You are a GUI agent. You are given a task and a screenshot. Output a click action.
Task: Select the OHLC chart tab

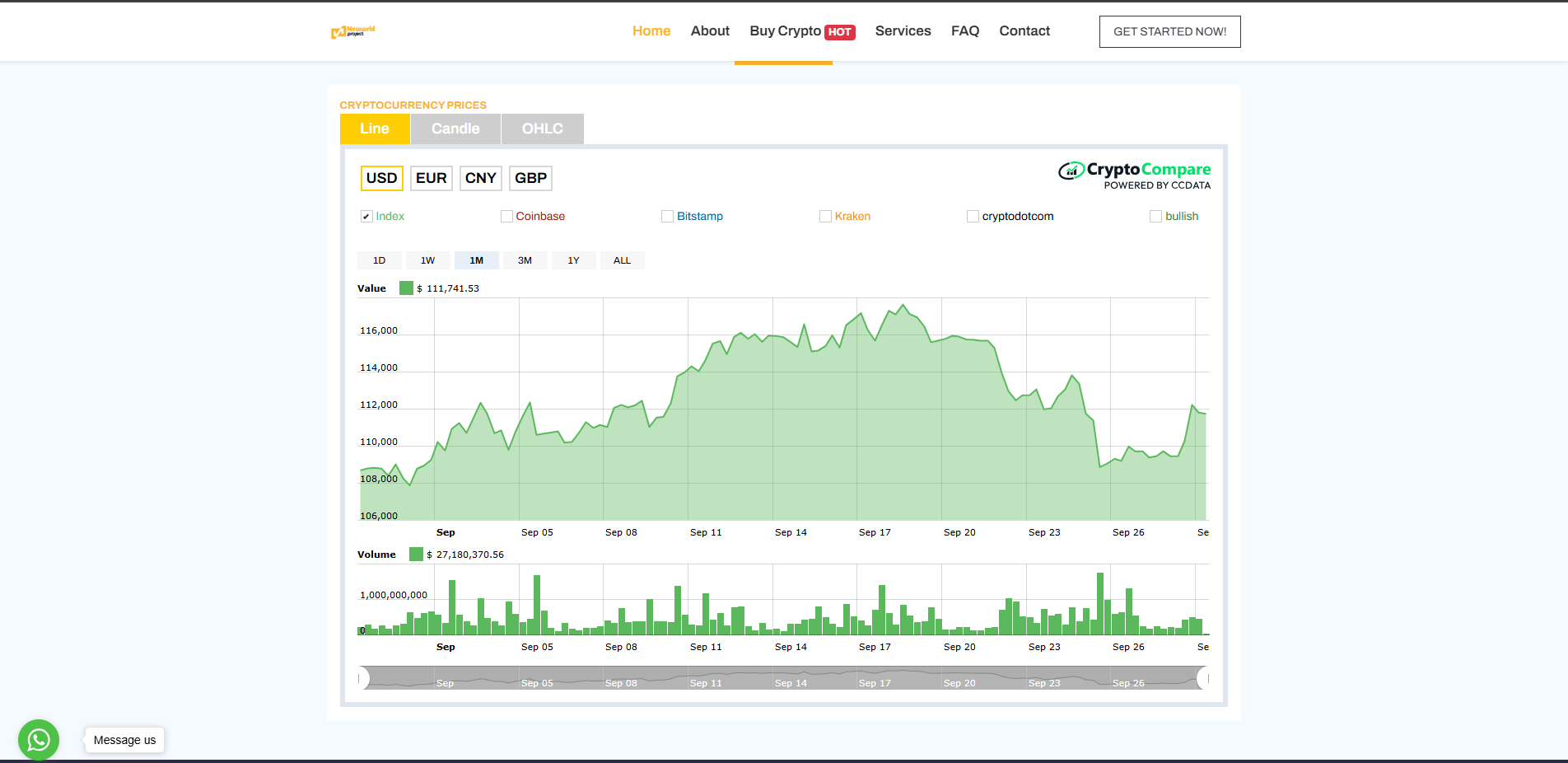tap(542, 129)
